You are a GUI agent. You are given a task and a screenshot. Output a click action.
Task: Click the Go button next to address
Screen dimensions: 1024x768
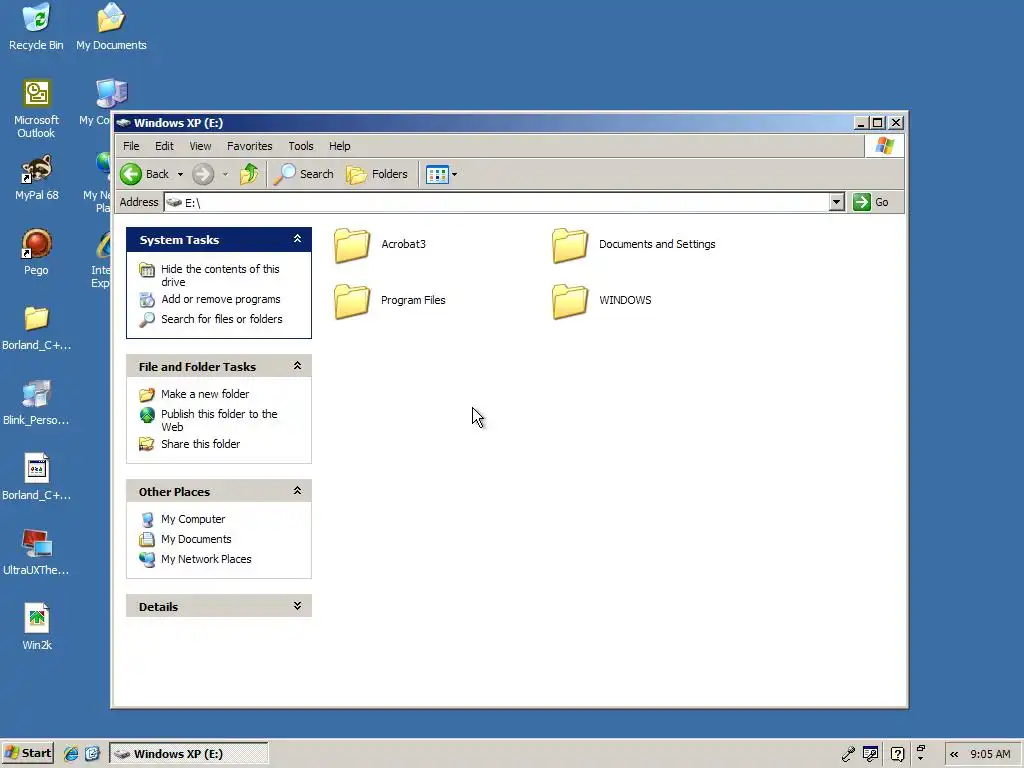tap(871, 202)
